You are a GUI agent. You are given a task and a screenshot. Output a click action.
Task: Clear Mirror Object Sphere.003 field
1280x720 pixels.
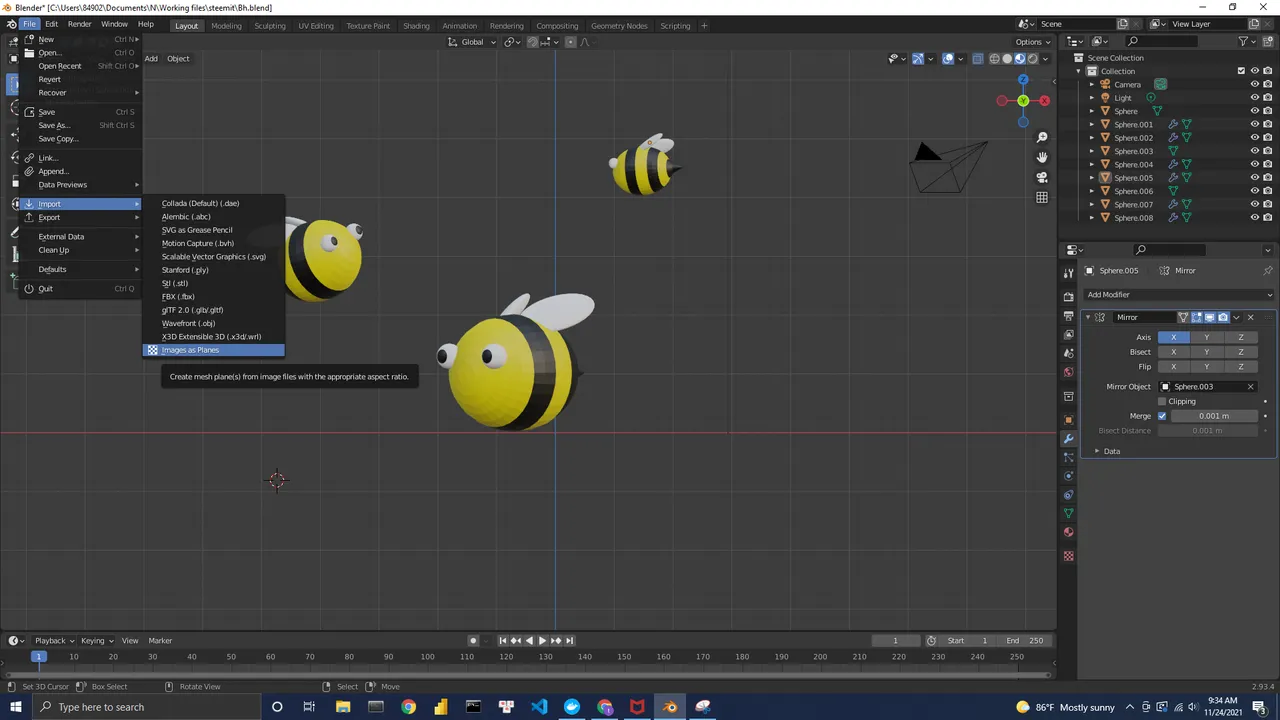tap(1250, 387)
